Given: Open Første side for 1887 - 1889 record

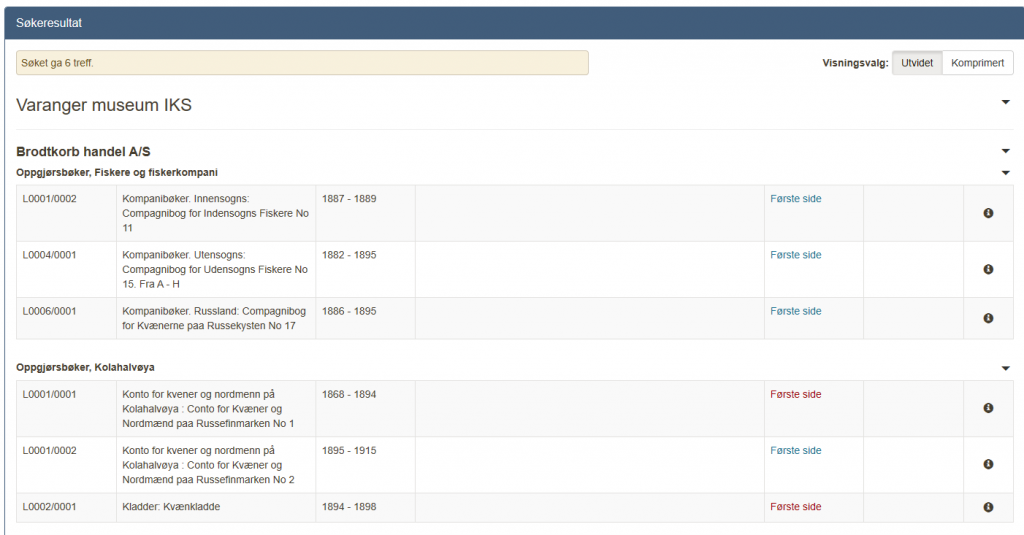Looking at the screenshot, I should [x=795, y=199].
